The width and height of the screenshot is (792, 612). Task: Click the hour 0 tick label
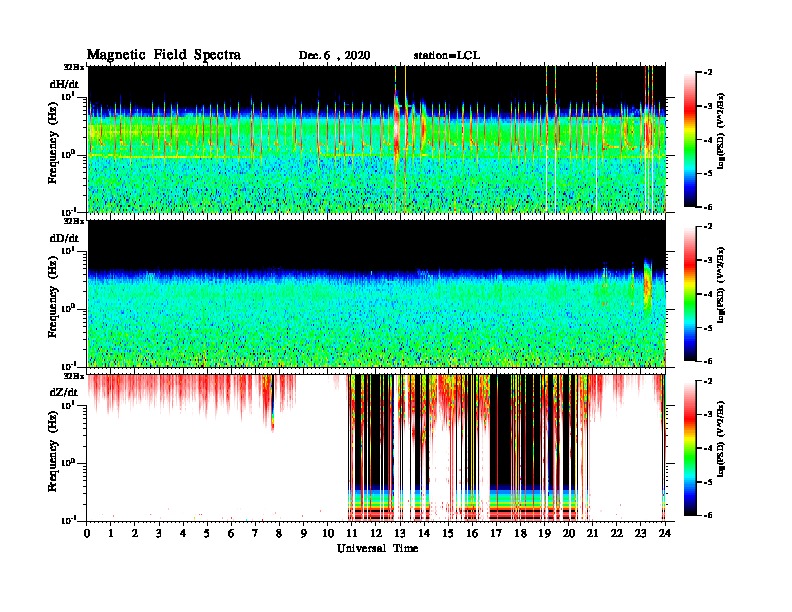[x=87, y=533]
